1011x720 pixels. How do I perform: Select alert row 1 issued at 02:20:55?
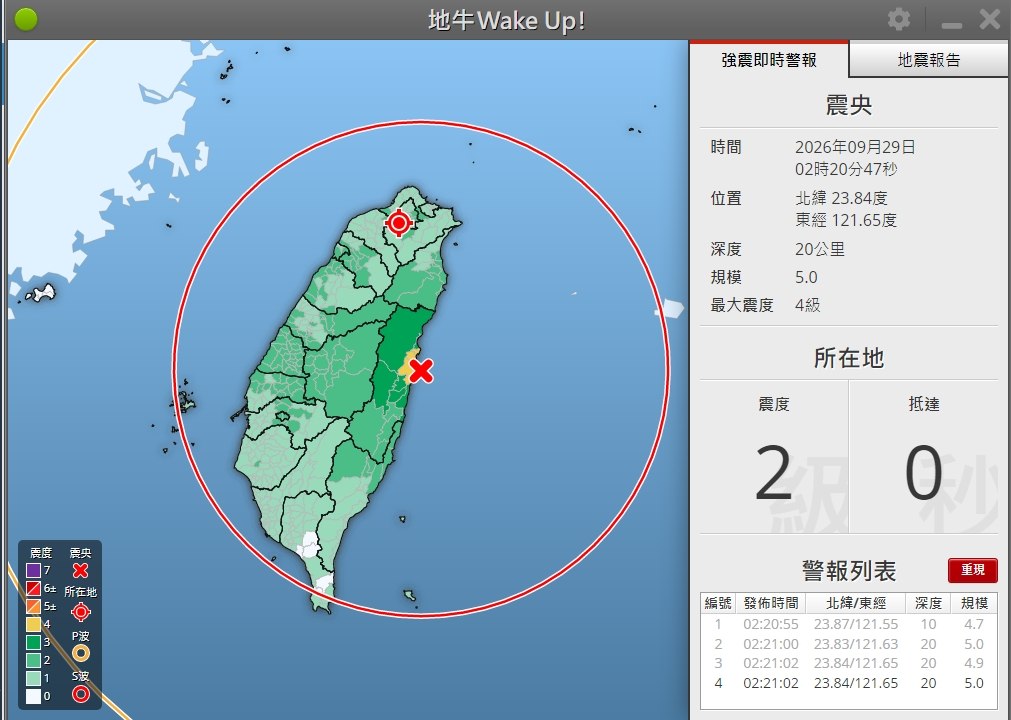(x=849, y=624)
